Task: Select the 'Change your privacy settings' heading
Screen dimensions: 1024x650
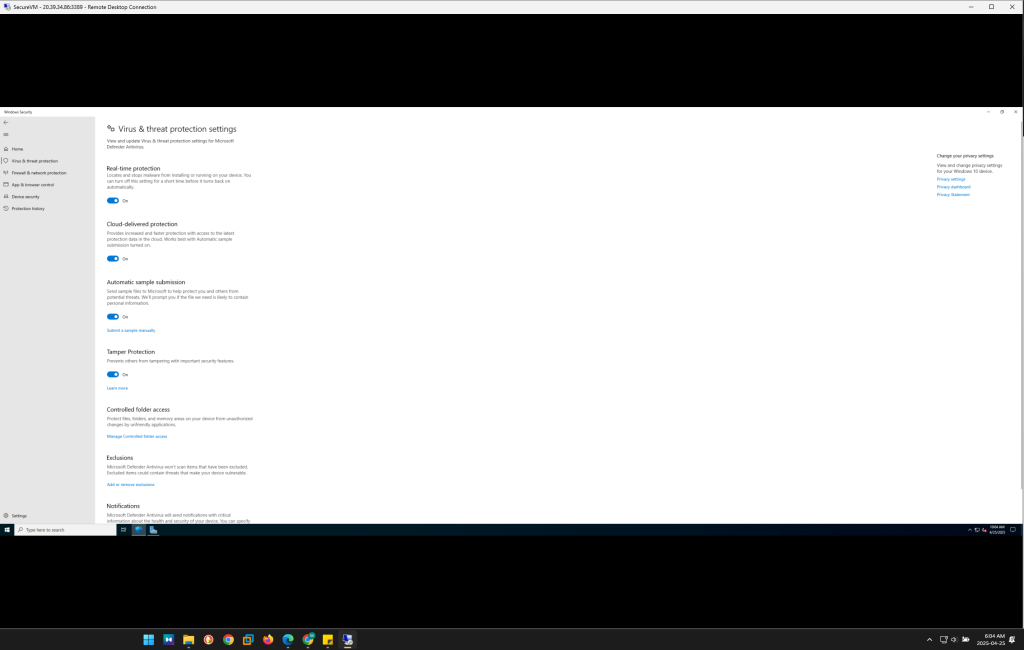Action: tap(965, 156)
